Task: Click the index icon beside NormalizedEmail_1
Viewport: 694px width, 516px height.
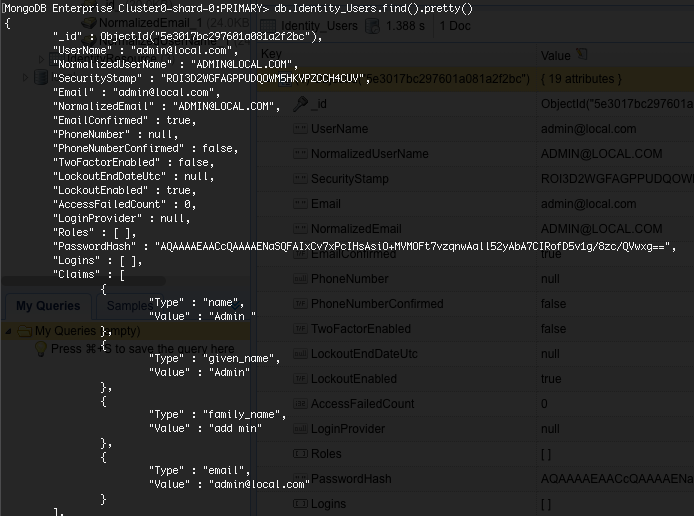Action: coord(89,23)
